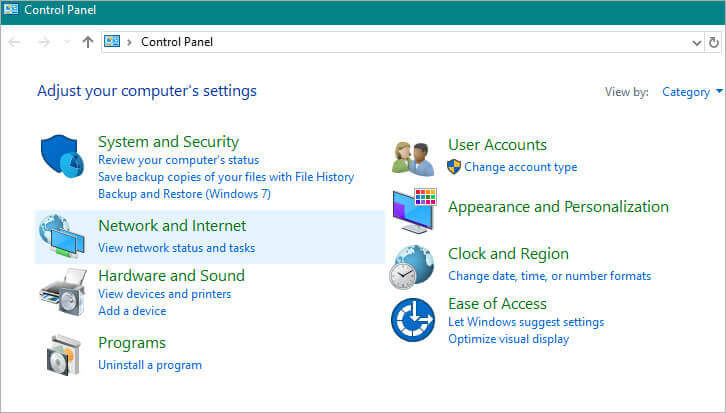Open the recent locations dropdown arrow
The image size is (726, 413).
(x=67, y=42)
